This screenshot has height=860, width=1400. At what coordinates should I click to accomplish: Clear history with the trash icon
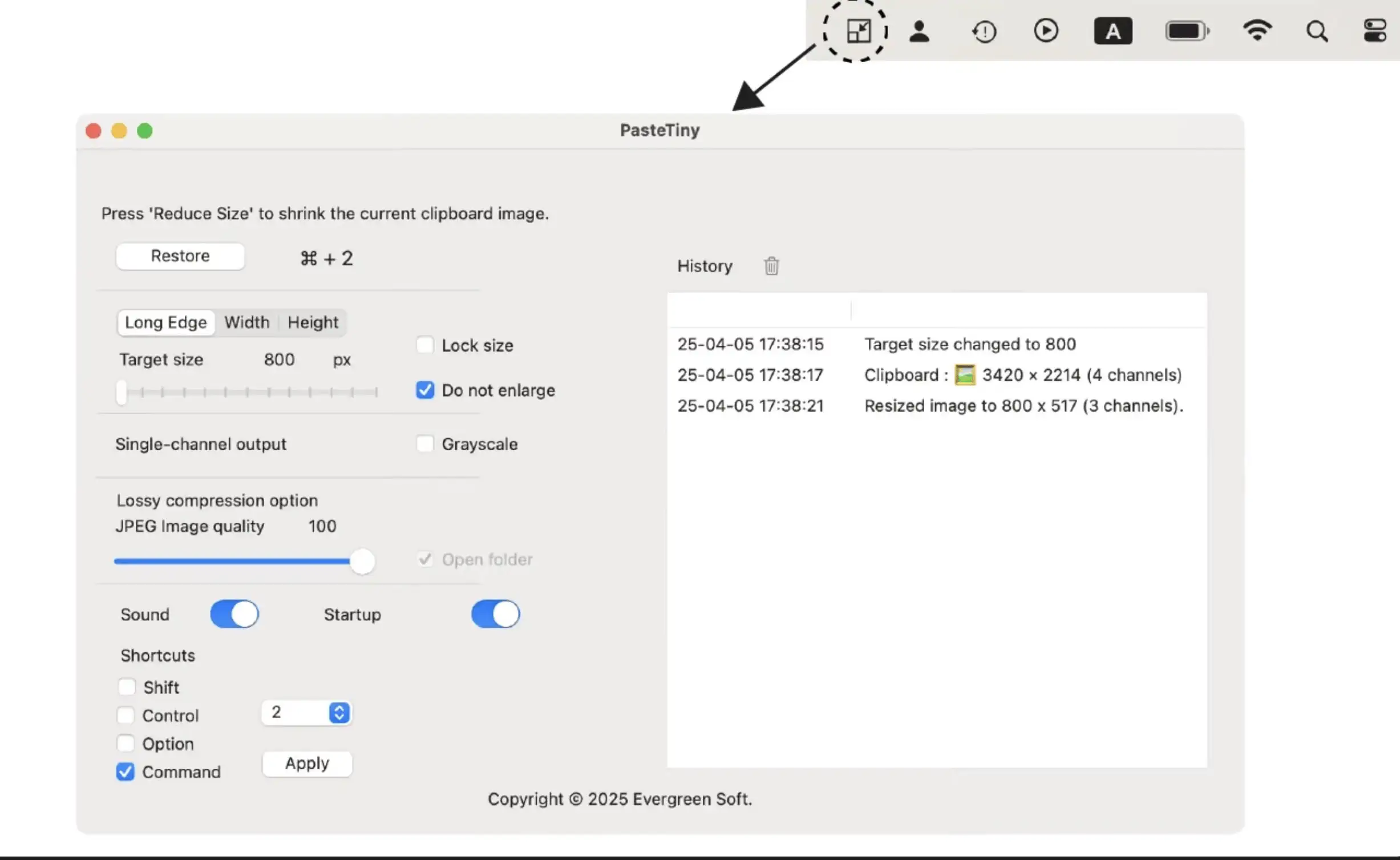click(771, 266)
